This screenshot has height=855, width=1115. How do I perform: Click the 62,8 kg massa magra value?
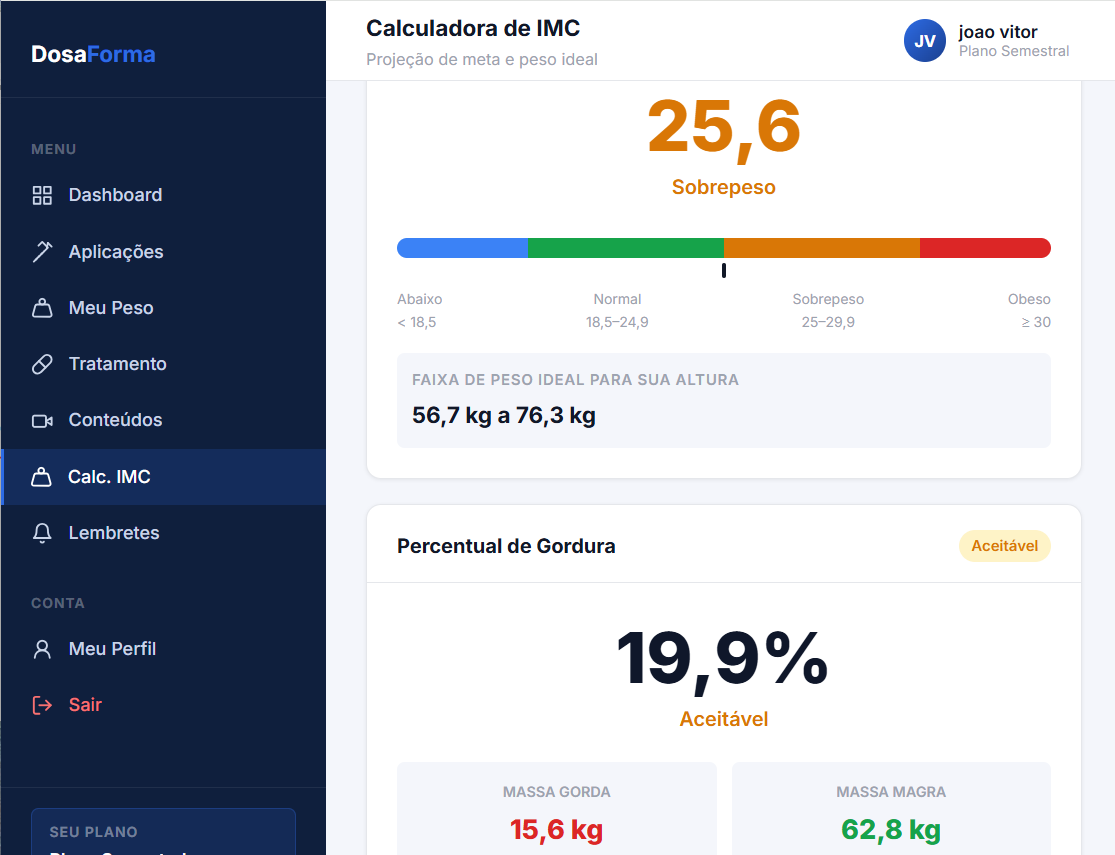891,829
